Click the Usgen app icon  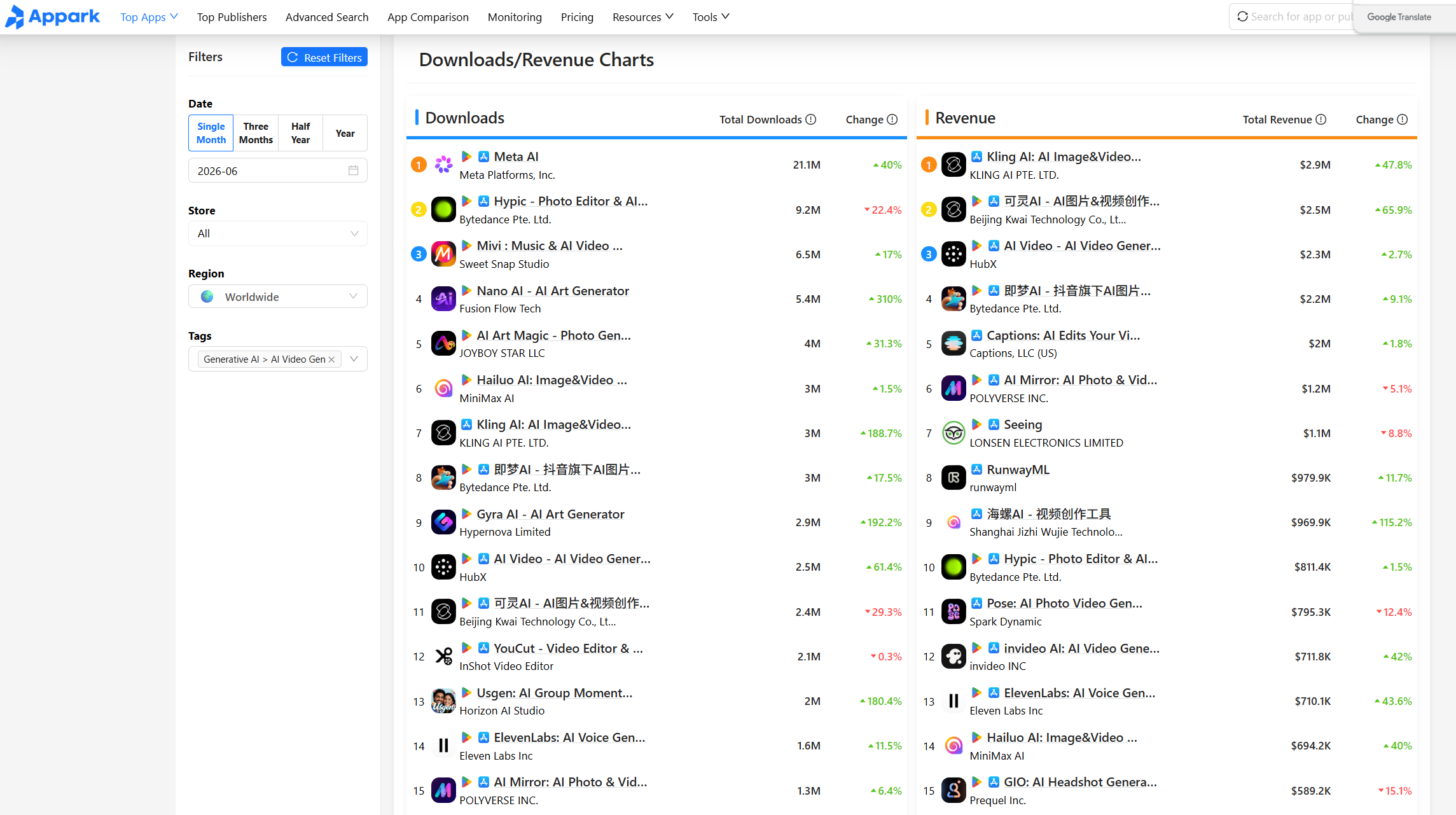click(x=443, y=701)
